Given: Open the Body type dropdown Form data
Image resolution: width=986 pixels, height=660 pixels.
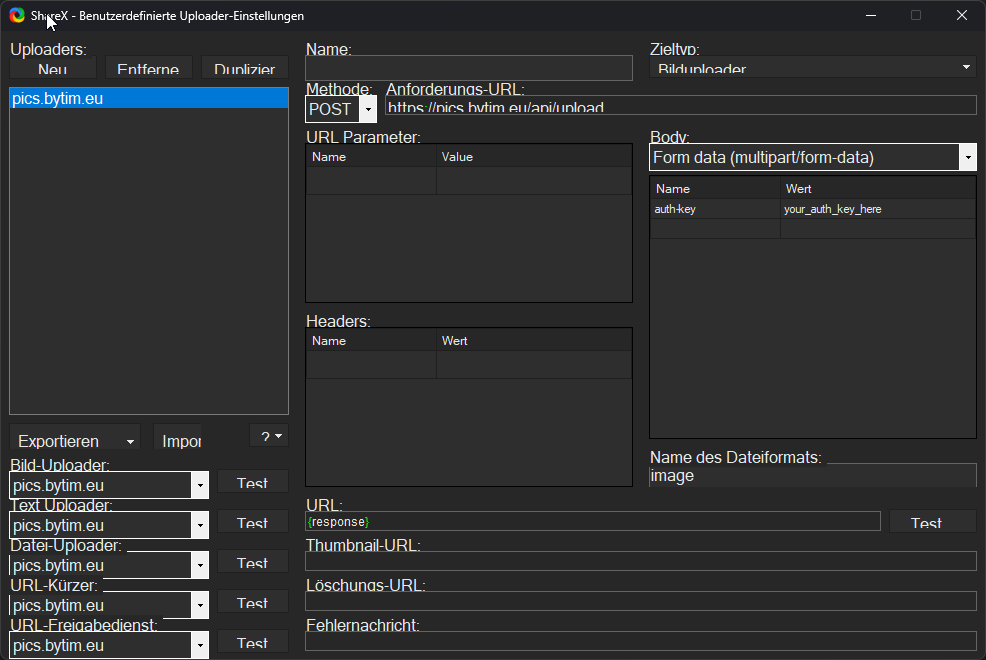Looking at the screenshot, I should 813,157.
